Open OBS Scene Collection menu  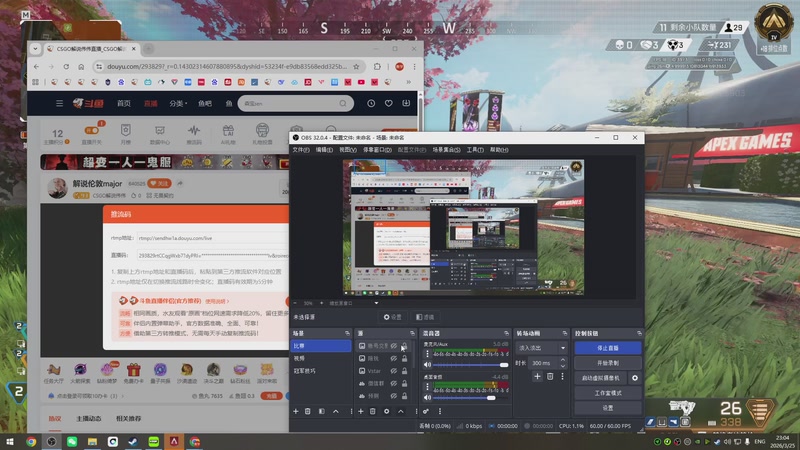pos(446,149)
